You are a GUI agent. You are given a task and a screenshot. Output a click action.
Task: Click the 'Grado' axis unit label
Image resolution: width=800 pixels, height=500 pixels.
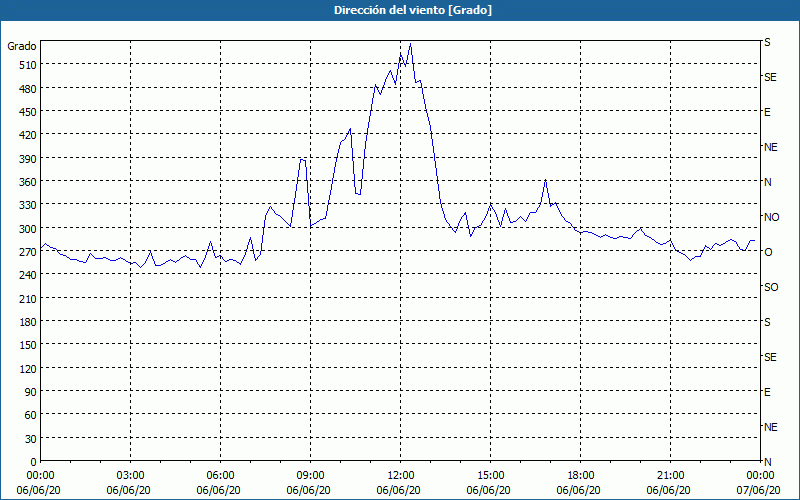click(x=22, y=46)
